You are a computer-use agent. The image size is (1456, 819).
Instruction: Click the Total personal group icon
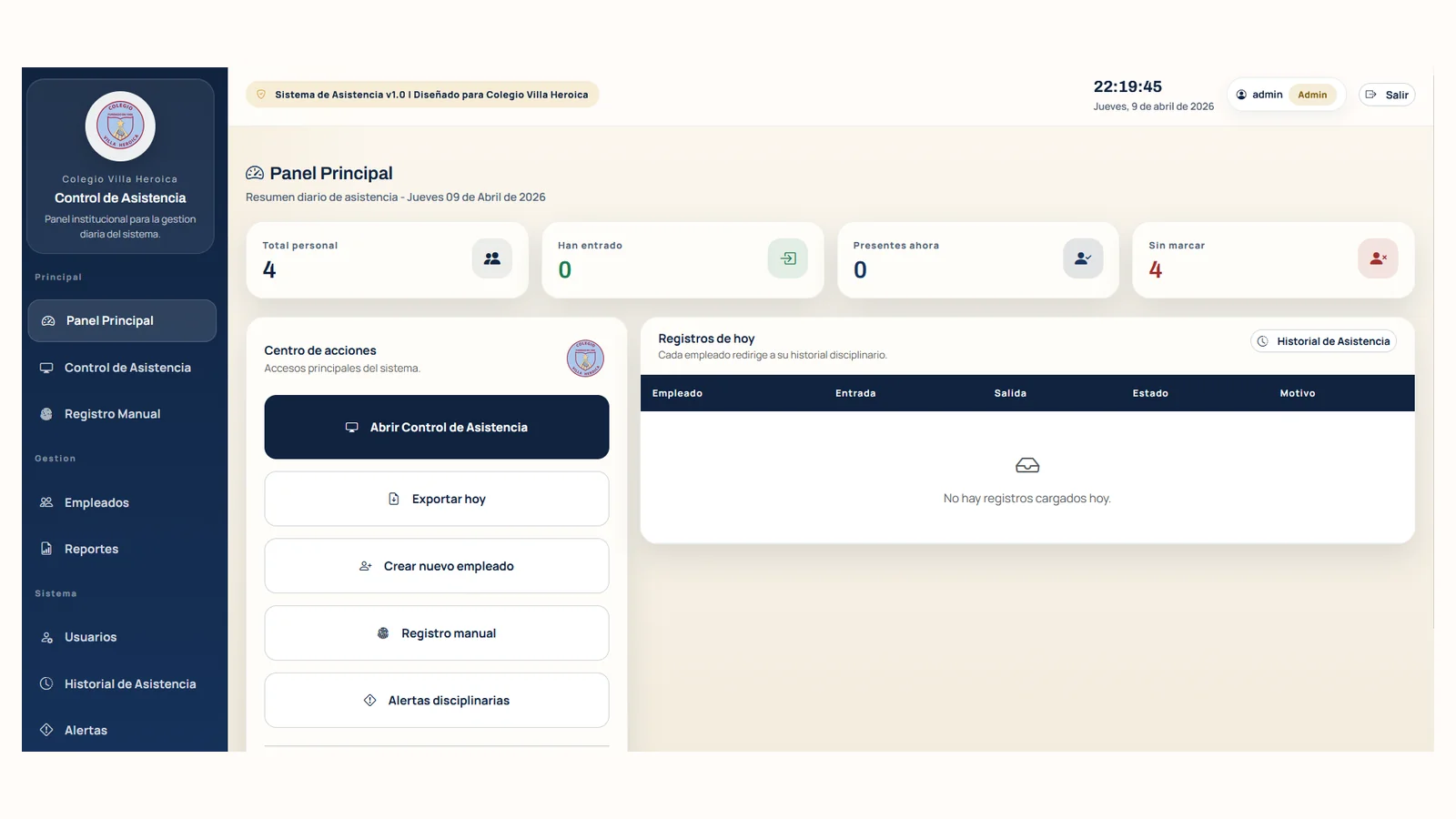point(491,258)
